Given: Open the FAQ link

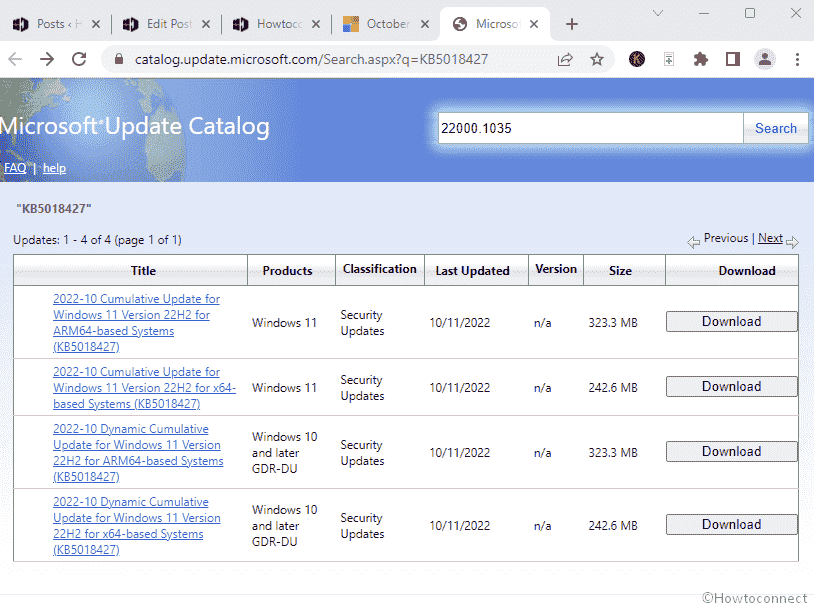Looking at the screenshot, I should [15, 168].
